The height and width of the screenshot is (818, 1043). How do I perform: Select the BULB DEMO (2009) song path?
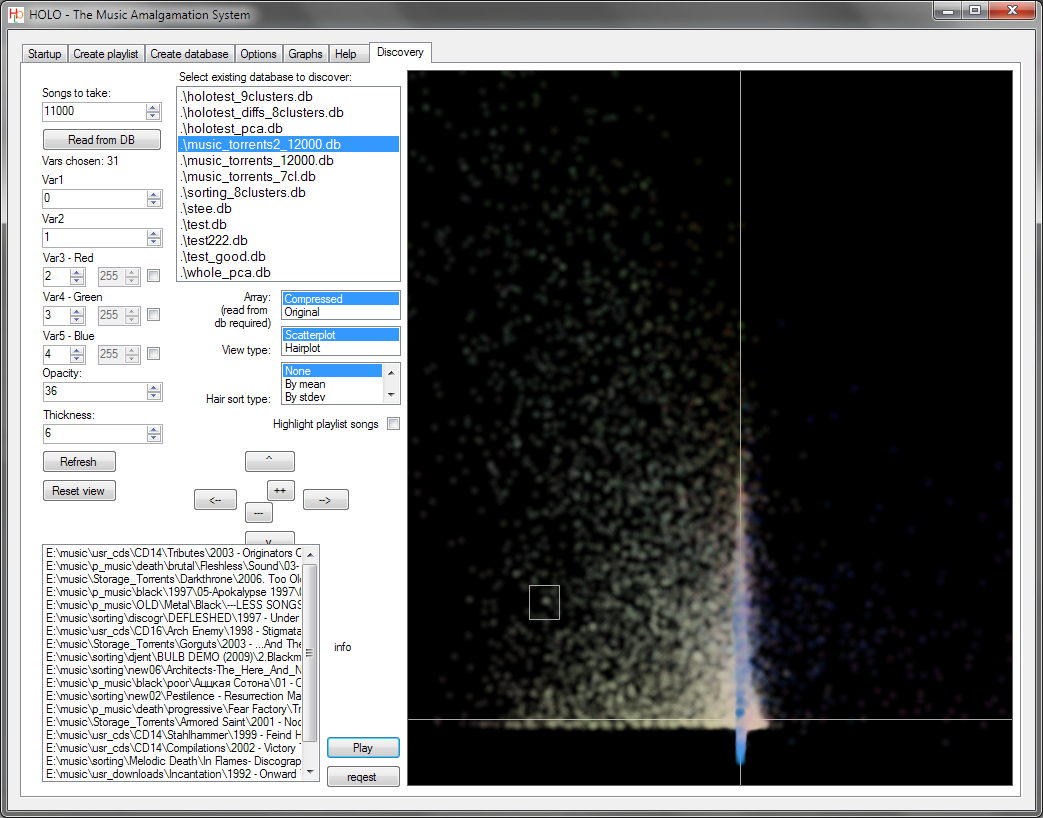[173, 656]
